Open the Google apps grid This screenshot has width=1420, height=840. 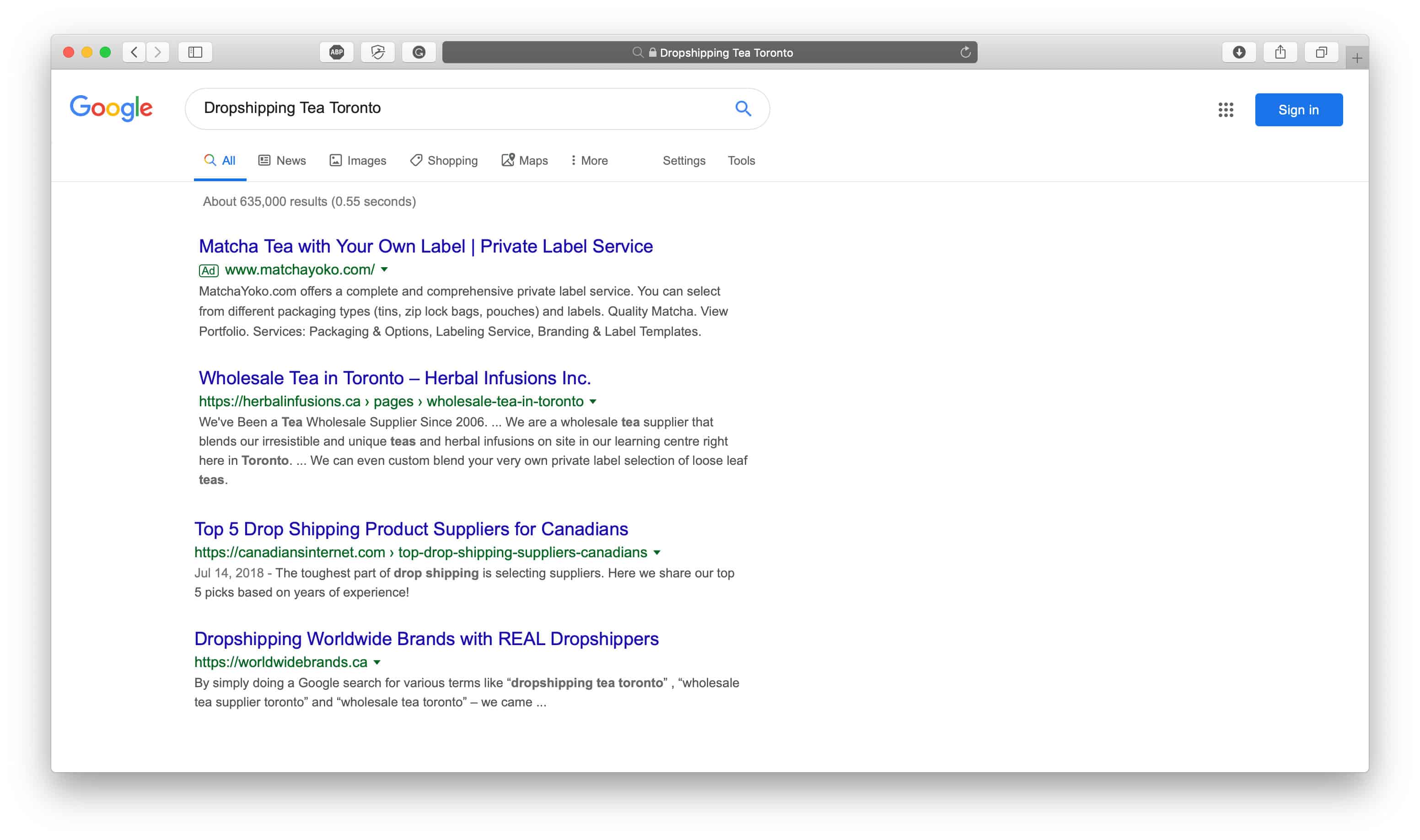pos(1225,110)
